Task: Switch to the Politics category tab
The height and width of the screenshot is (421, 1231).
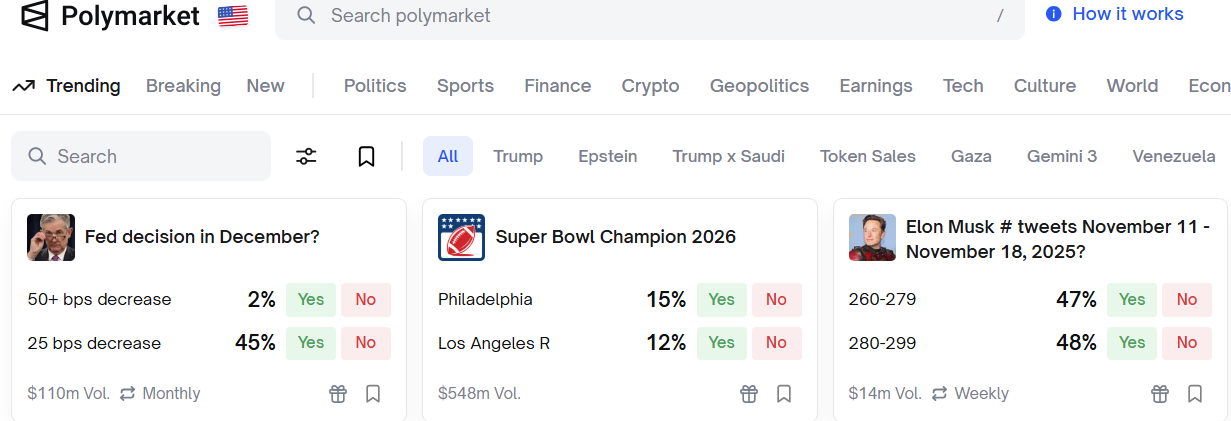Action: coord(375,86)
